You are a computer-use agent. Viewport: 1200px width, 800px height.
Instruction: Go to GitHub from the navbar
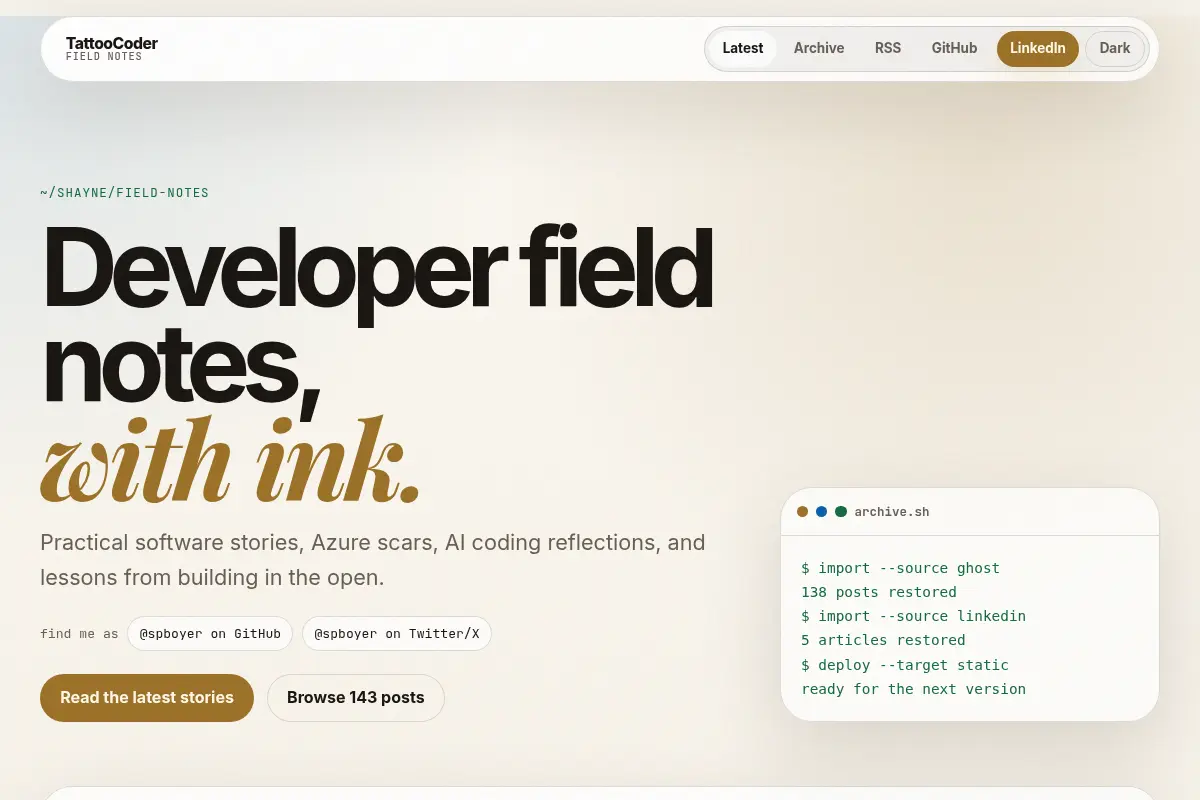[954, 48]
